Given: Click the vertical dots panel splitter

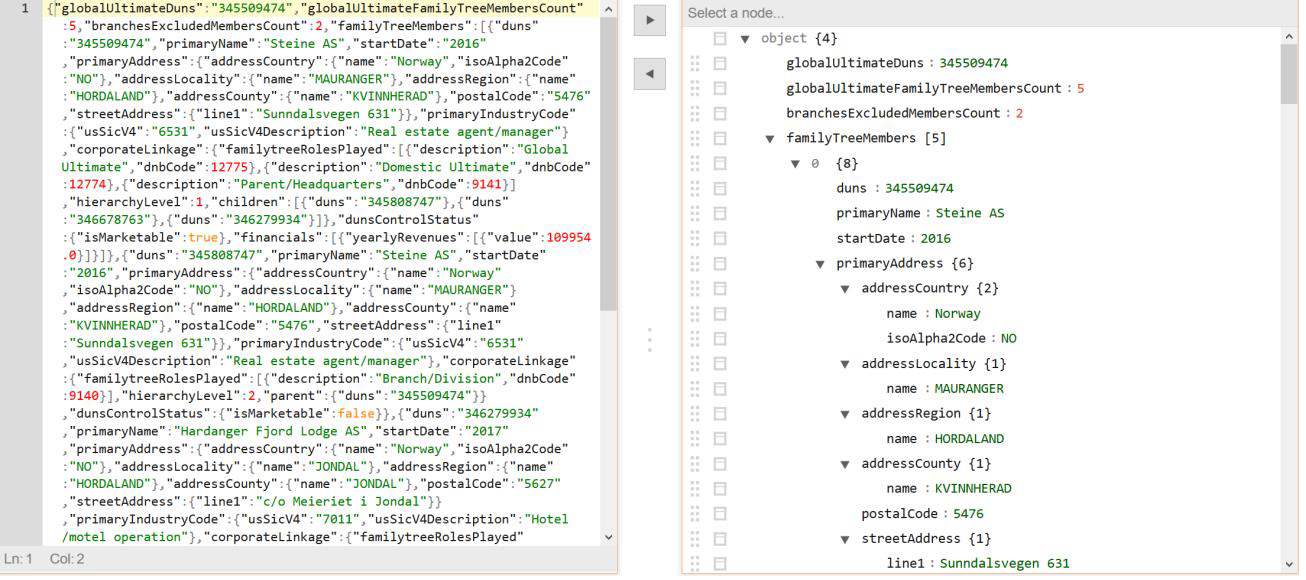Looking at the screenshot, I should point(650,339).
